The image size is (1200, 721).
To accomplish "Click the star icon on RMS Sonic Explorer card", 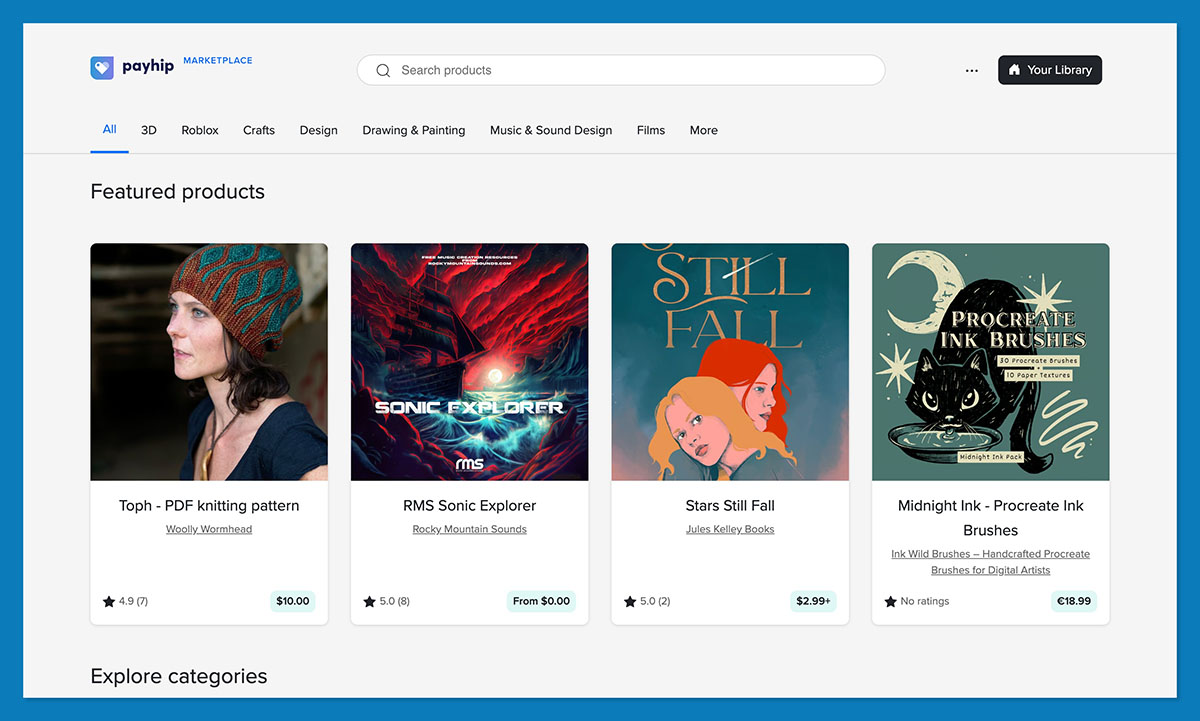I will click(x=370, y=602).
